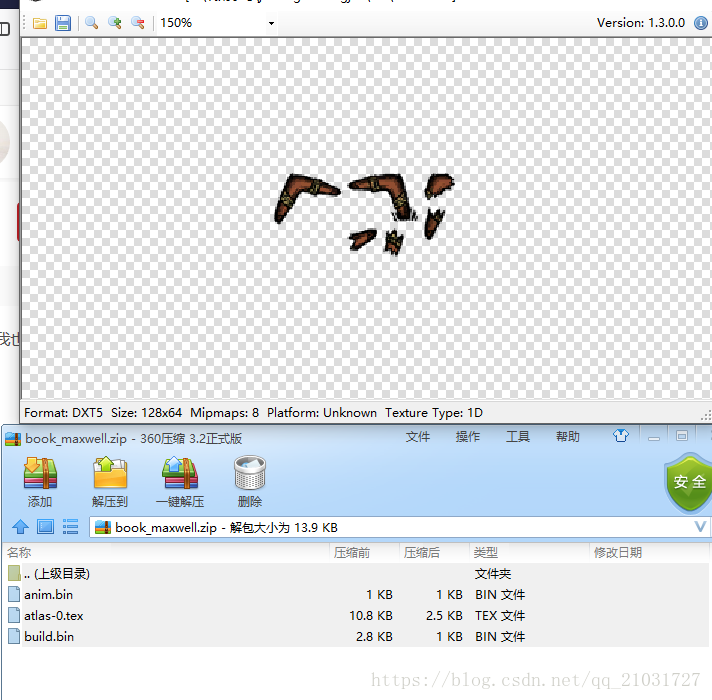Click the Texture Type: 1D status text
This screenshot has height=700, width=712.
[434, 413]
